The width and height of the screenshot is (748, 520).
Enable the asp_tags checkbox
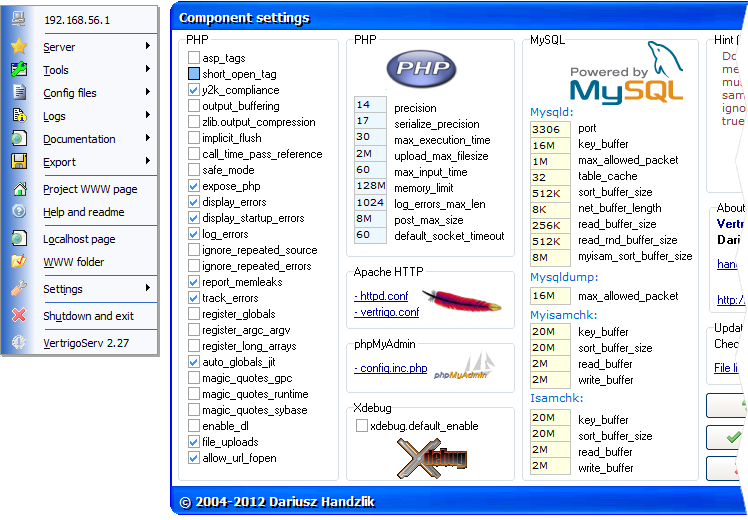[x=193, y=58]
